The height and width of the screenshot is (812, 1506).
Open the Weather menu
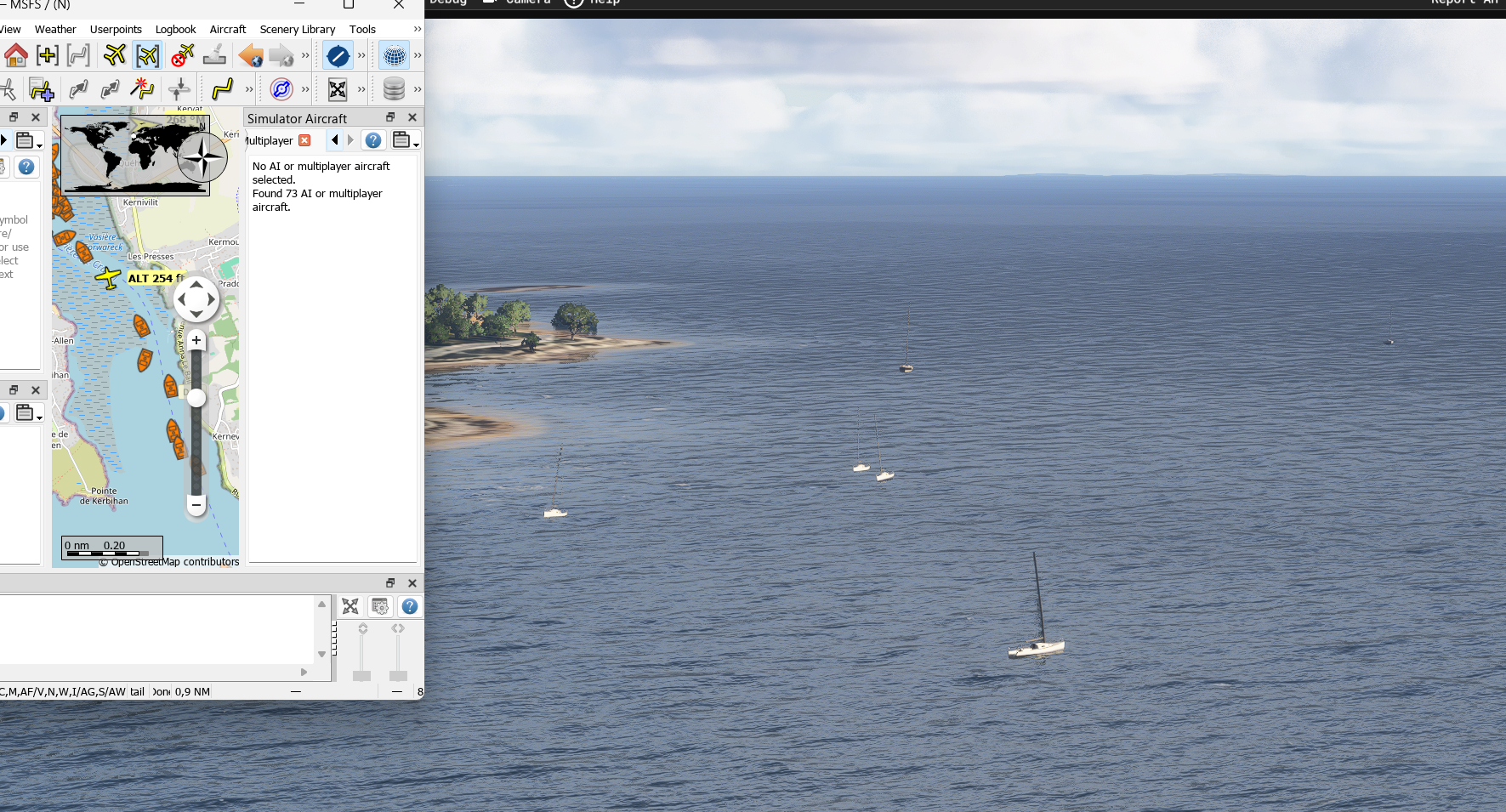point(55,29)
